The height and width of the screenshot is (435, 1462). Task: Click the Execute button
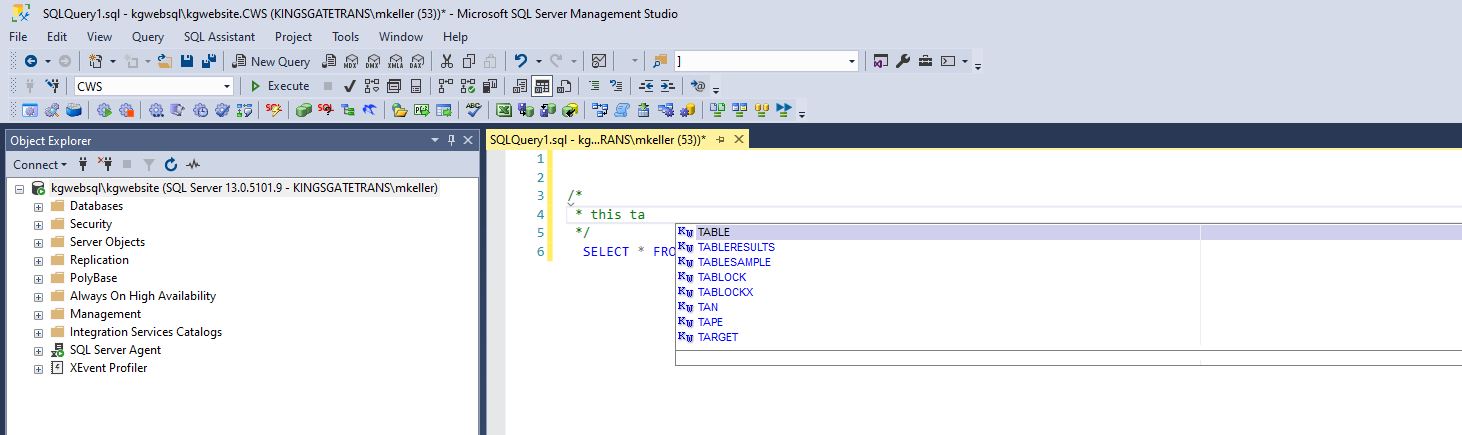(x=280, y=86)
